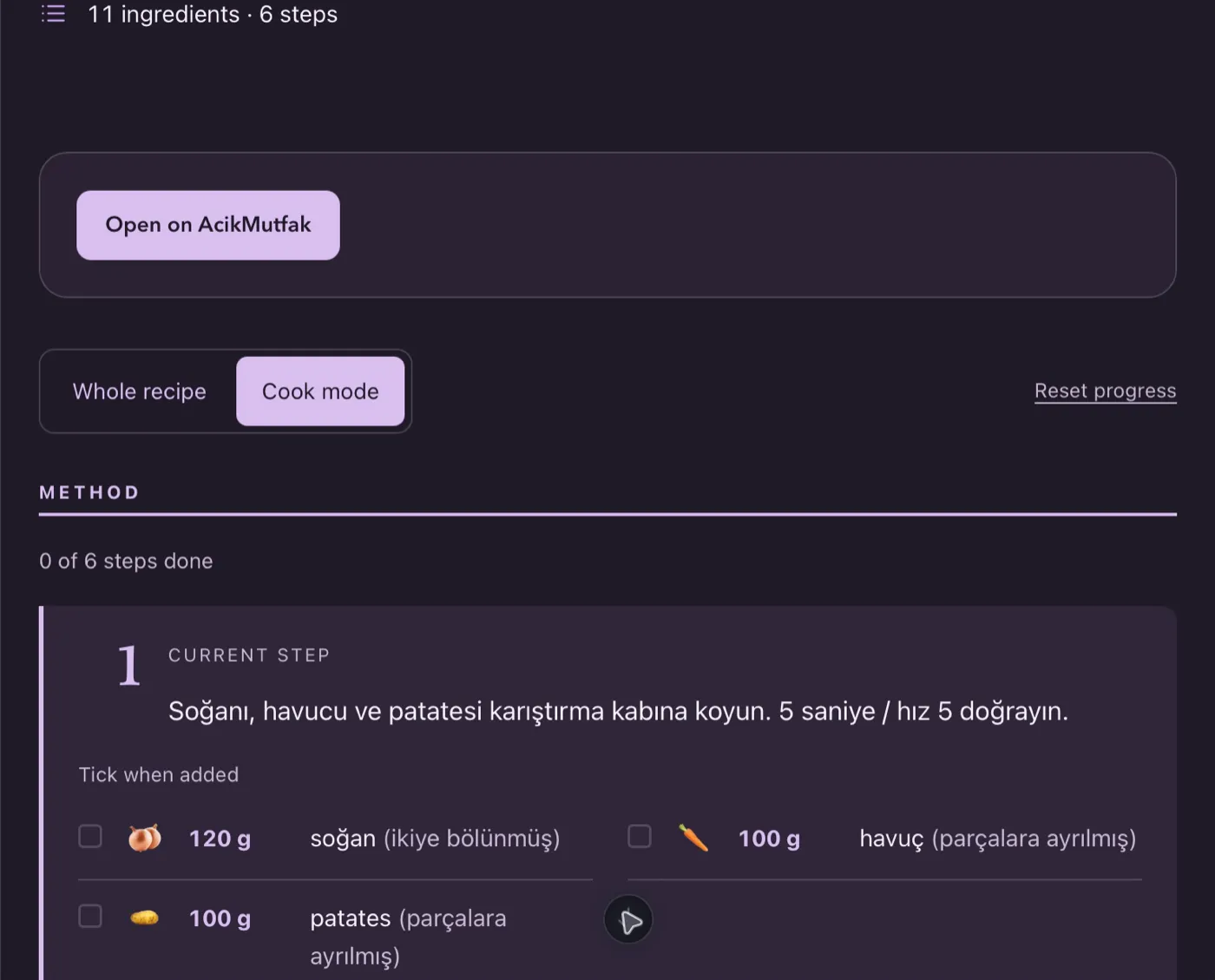Click the potato icon for patates
Image resolution: width=1215 pixels, height=980 pixels.
coord(144,918)
